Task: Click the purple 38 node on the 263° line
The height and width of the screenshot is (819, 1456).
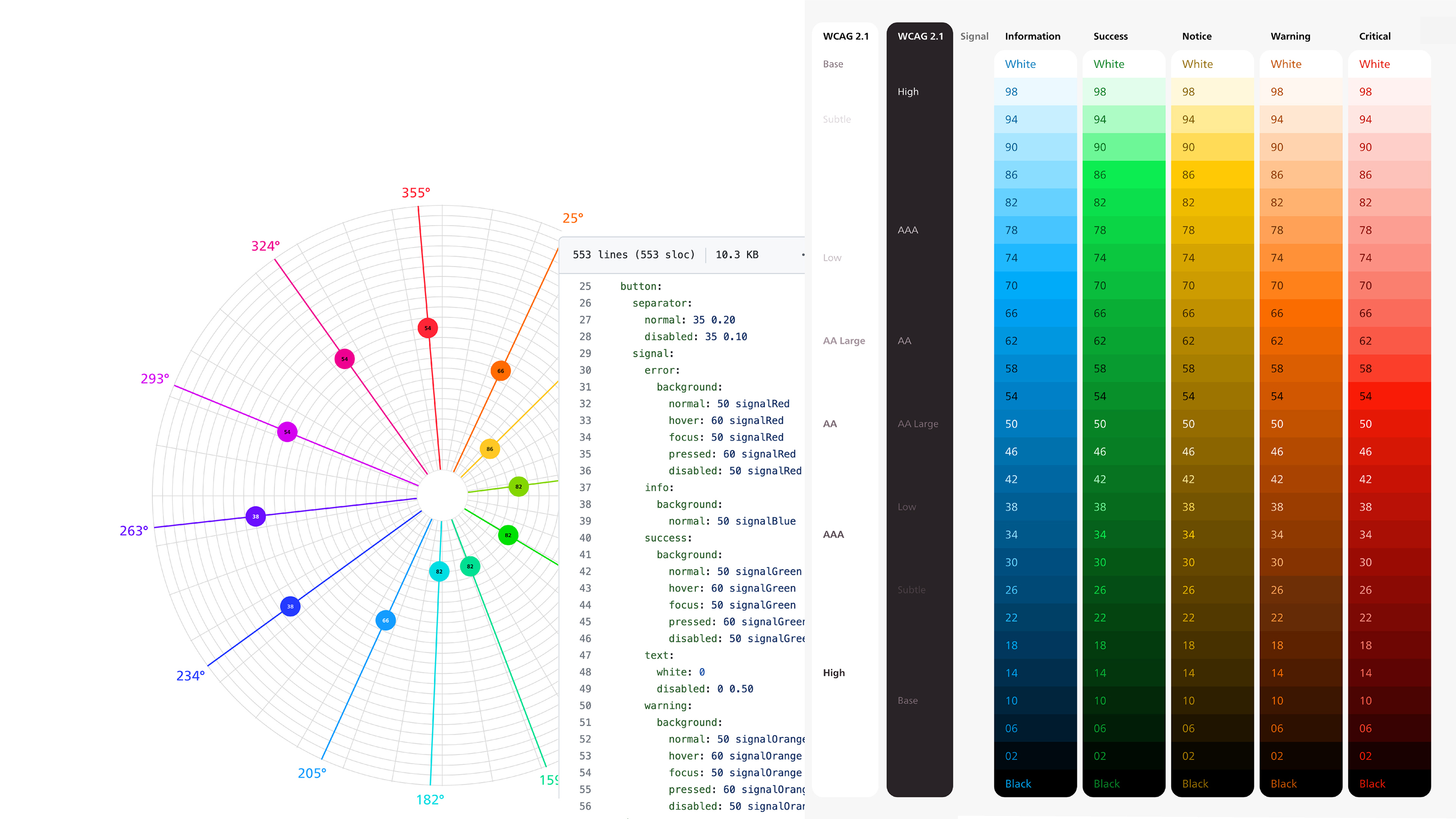Action: (255, 516)
